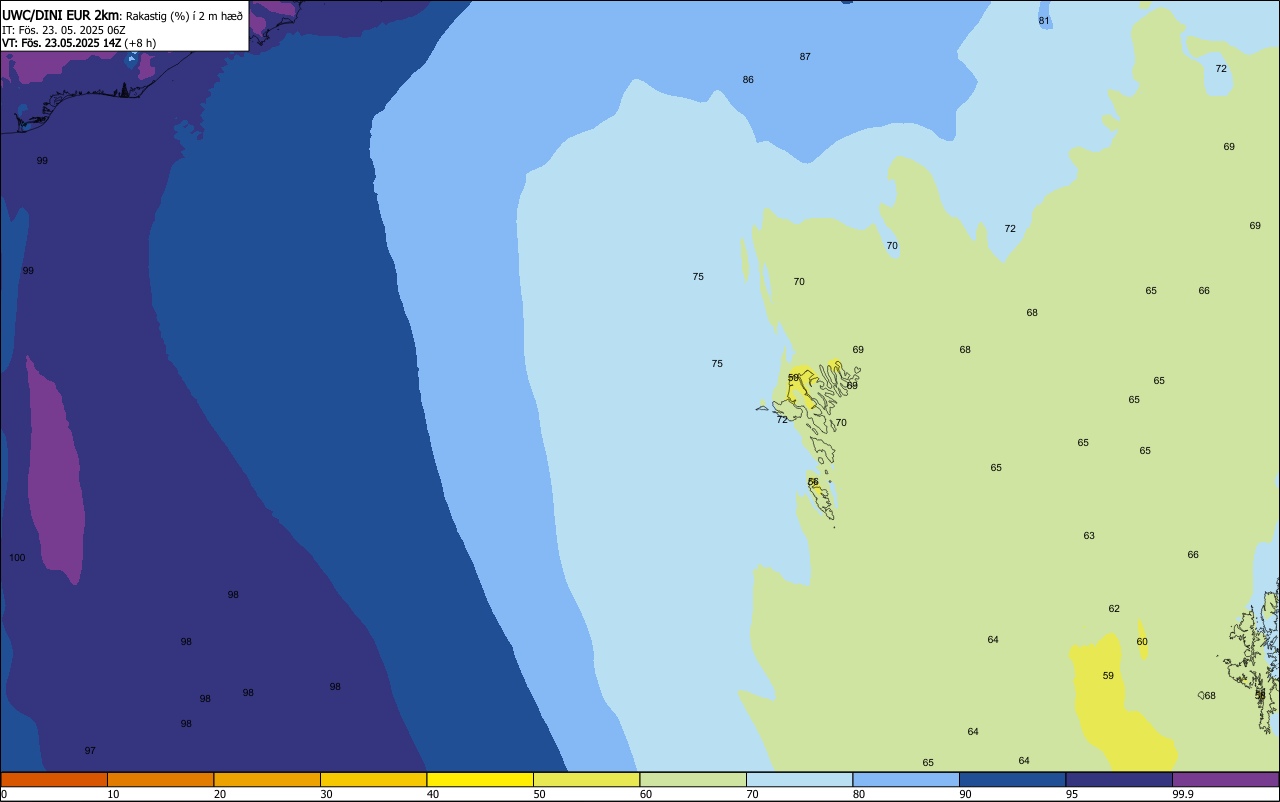Click the legend tick label 10
Image resolution: width=1280 pixels, height=802 pixels.
tap(113, 794)
